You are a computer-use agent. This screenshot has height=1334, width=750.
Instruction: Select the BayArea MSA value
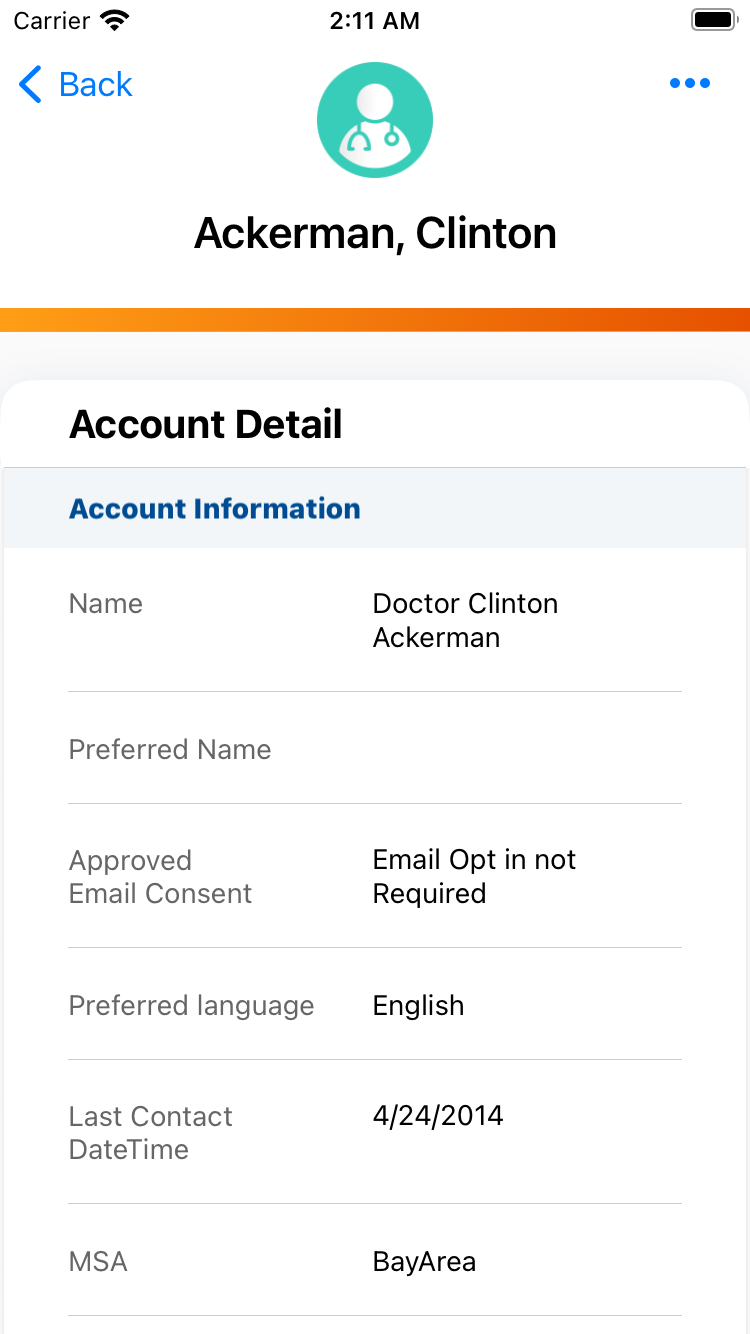424,1262
